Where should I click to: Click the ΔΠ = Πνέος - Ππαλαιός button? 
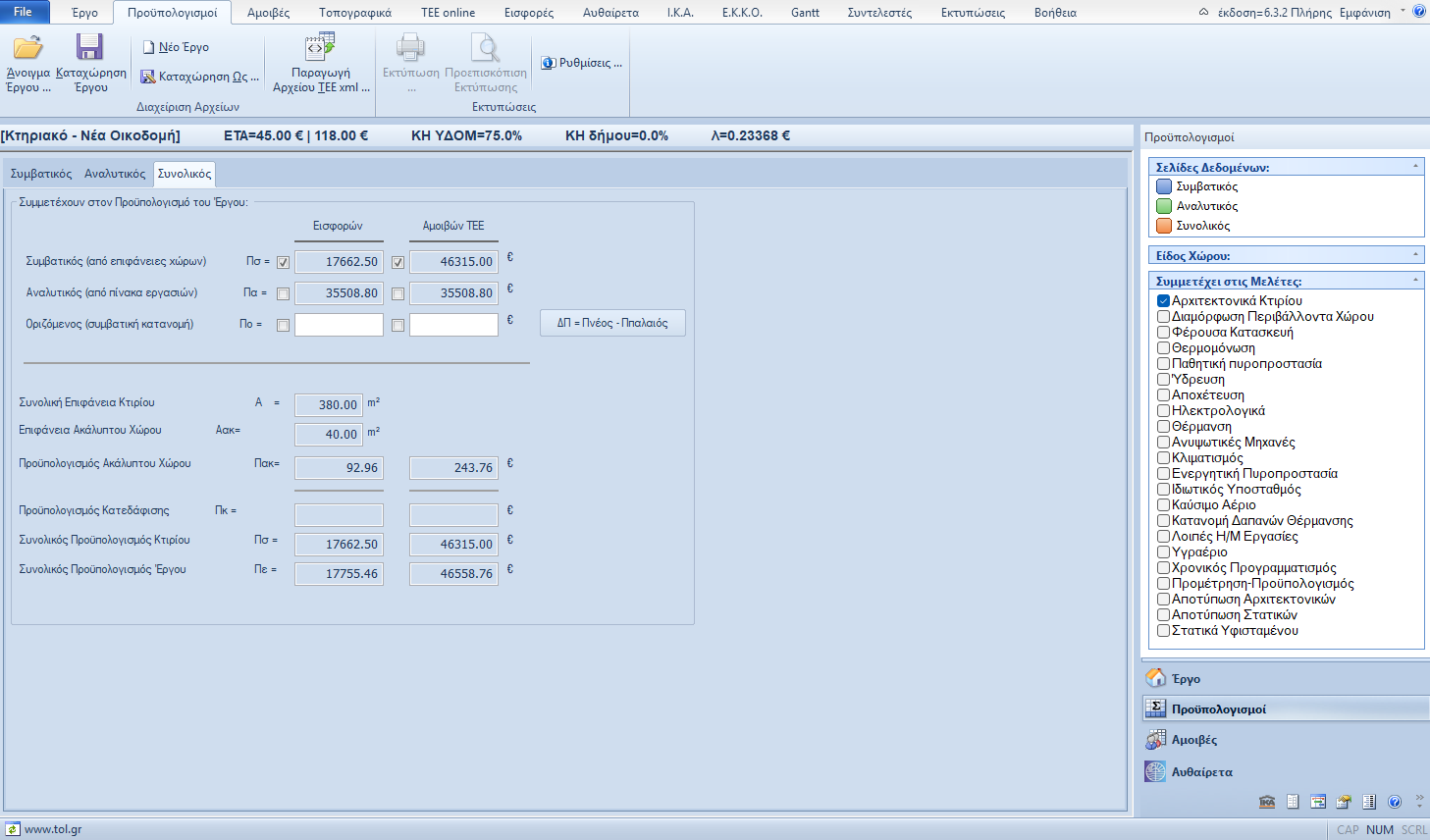612,323
